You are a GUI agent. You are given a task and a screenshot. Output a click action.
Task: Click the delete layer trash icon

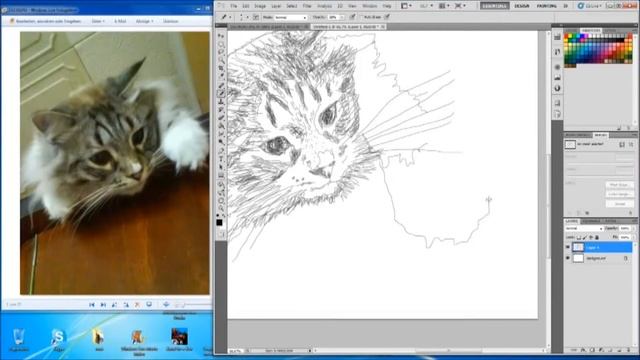[628, 350]
